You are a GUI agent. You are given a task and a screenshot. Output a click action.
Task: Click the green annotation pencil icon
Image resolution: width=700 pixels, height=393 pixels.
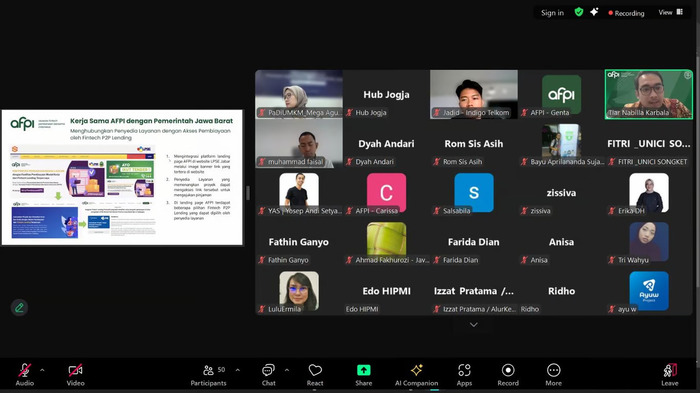coord(19,307)
